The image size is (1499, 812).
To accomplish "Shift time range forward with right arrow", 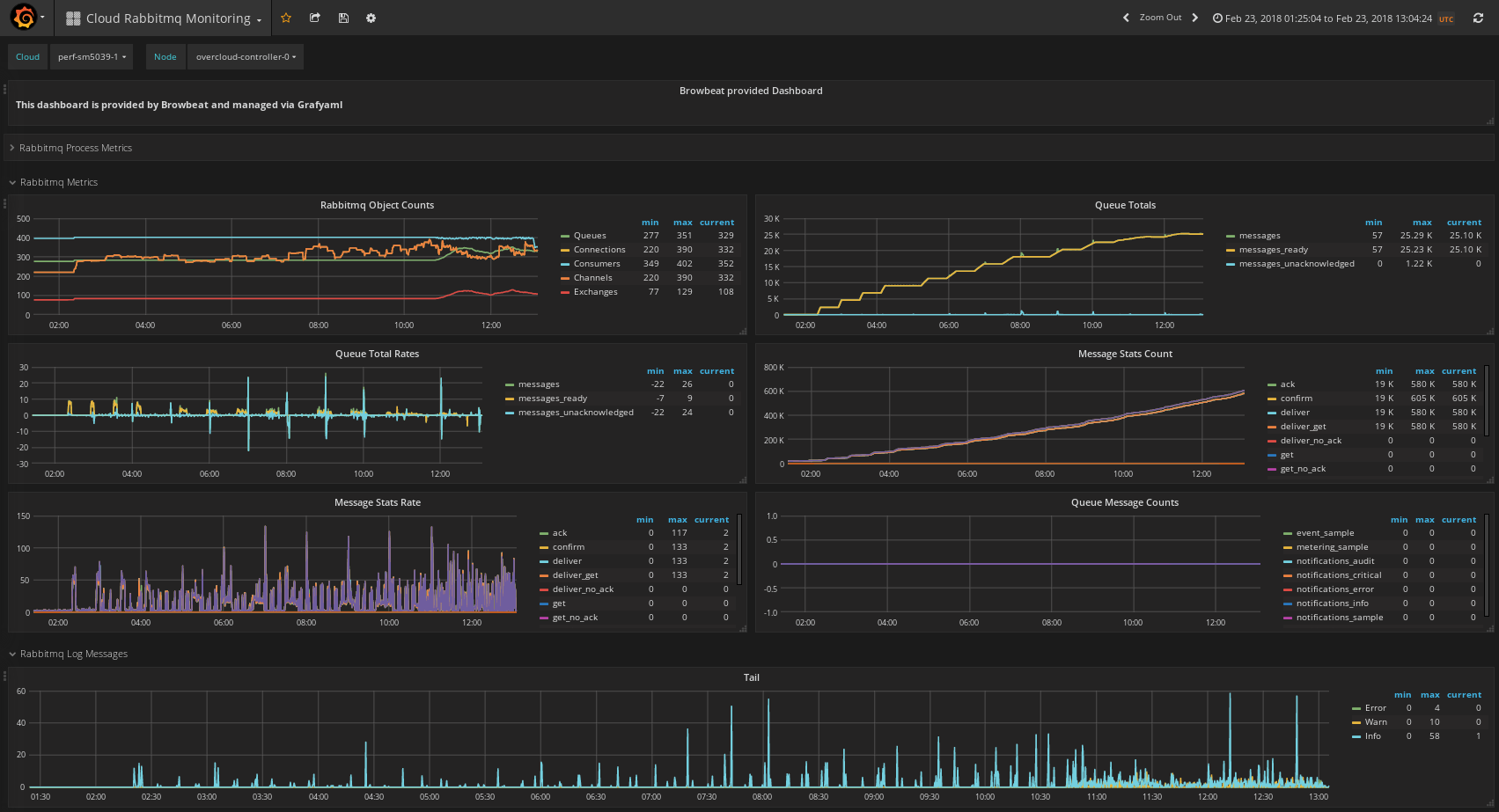I will pyautogui.click(x=1194, y=18).
